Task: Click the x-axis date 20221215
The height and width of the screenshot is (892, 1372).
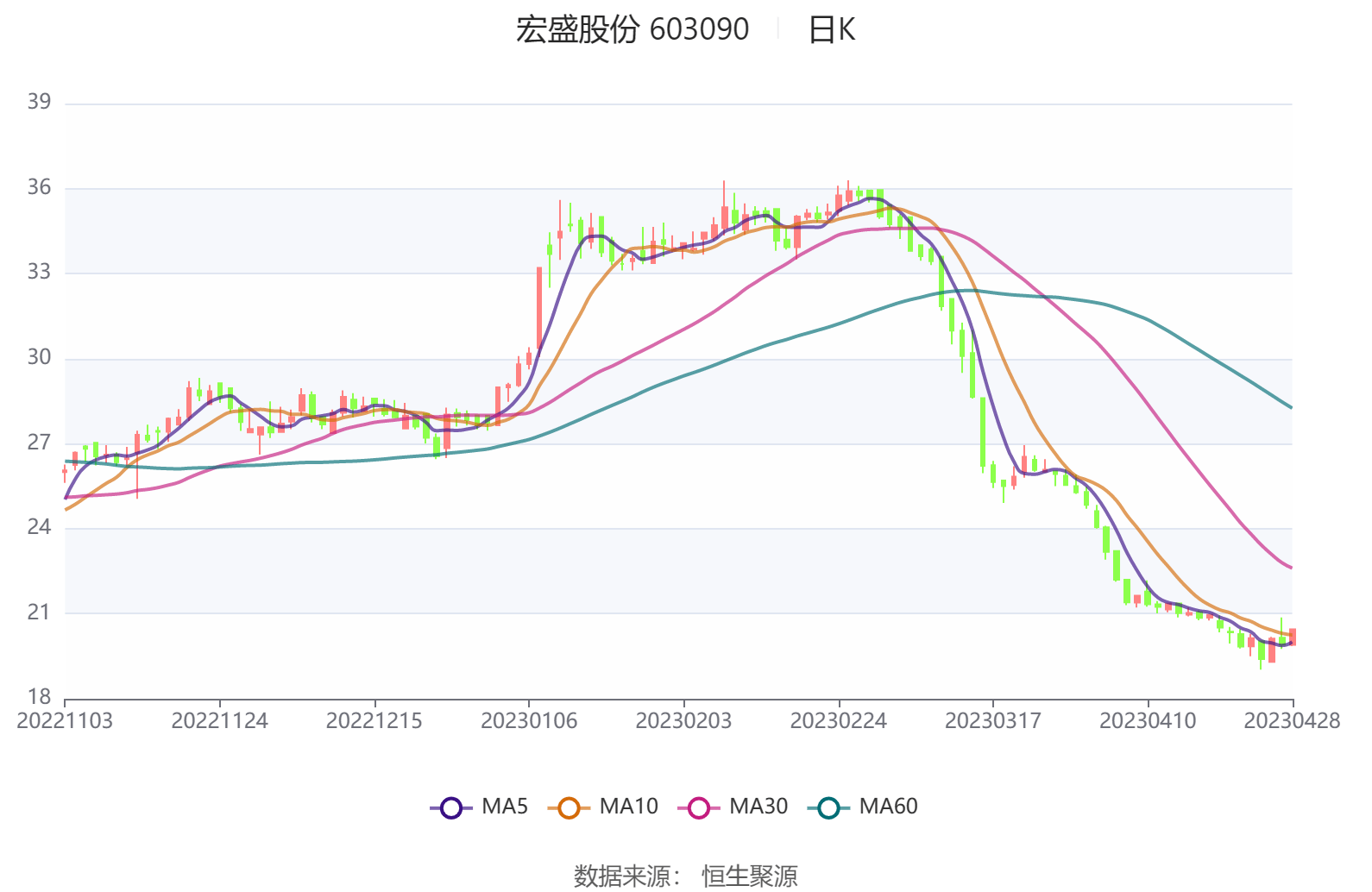Action: pos(374,721)
